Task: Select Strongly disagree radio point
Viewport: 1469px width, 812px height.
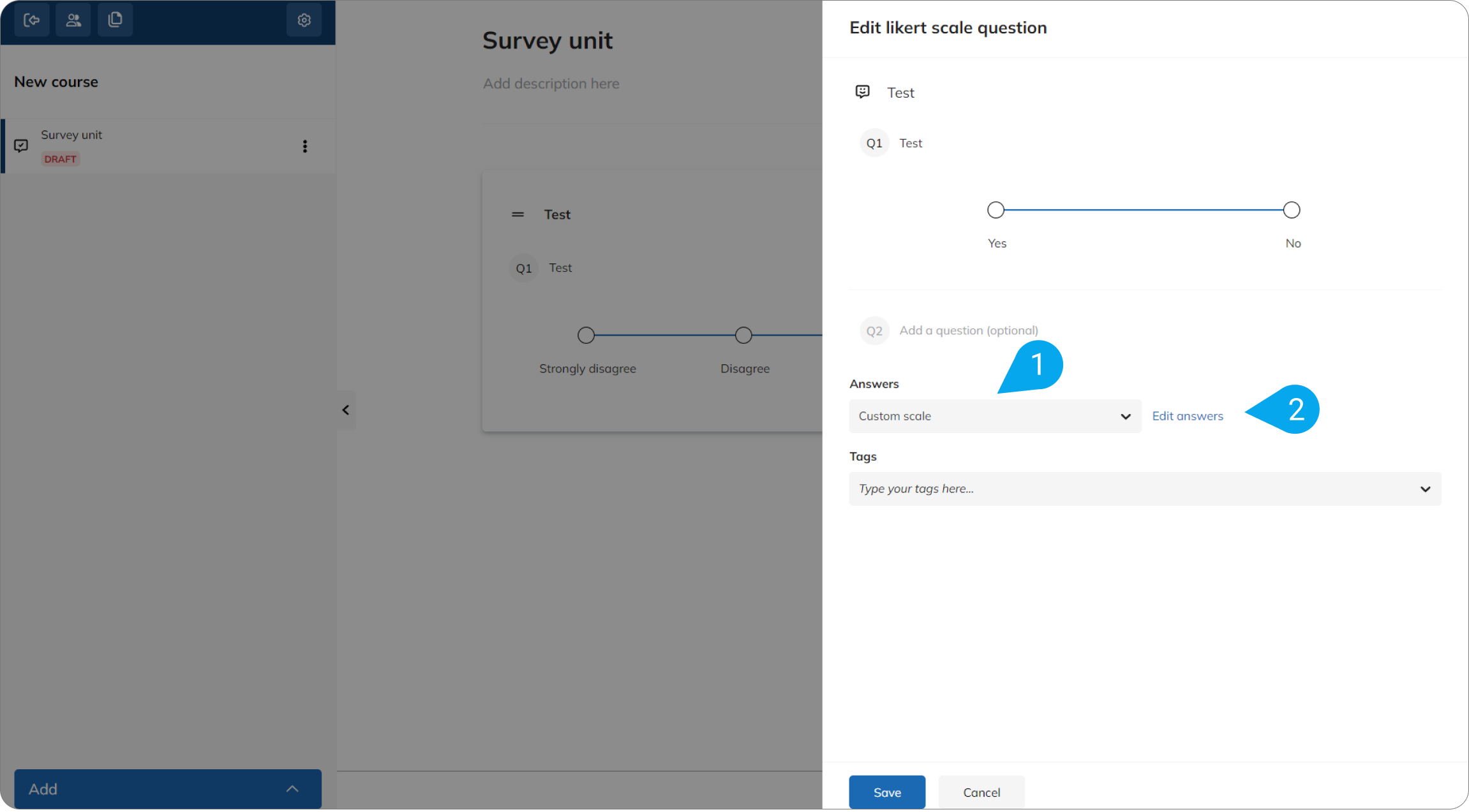Action: 586,335
